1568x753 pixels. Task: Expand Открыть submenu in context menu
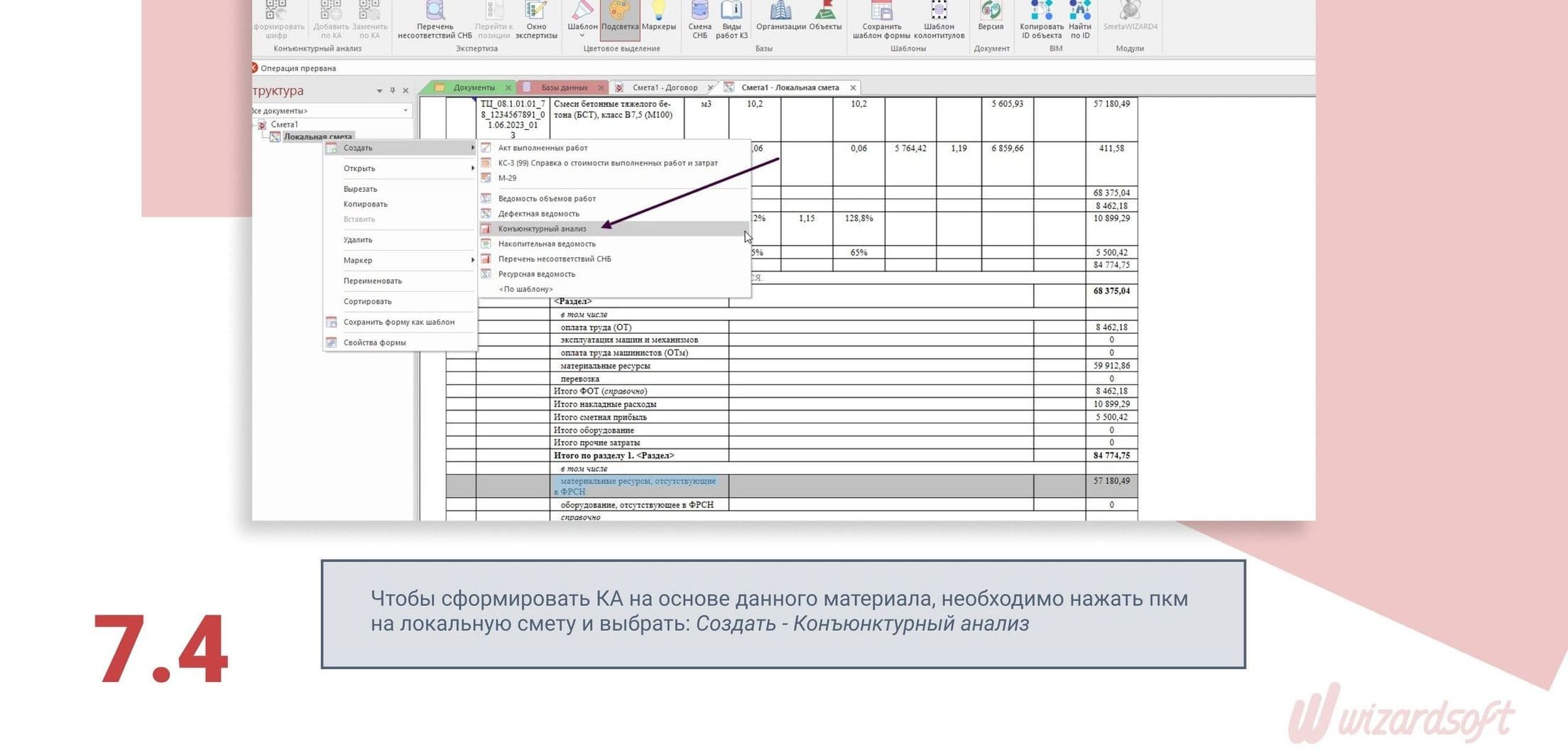coord(401,168)
